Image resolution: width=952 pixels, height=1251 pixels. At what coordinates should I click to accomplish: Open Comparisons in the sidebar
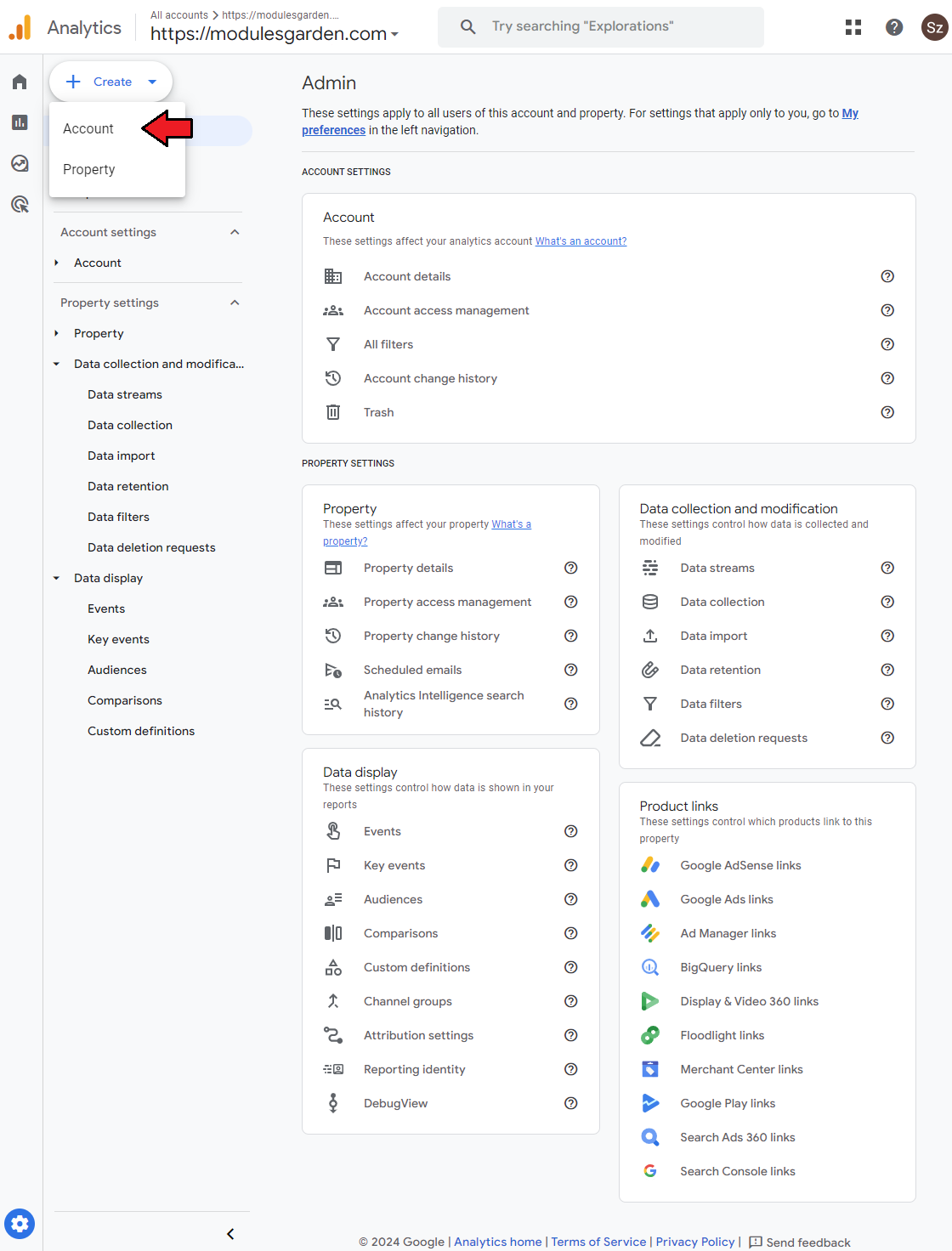[125, 700]
